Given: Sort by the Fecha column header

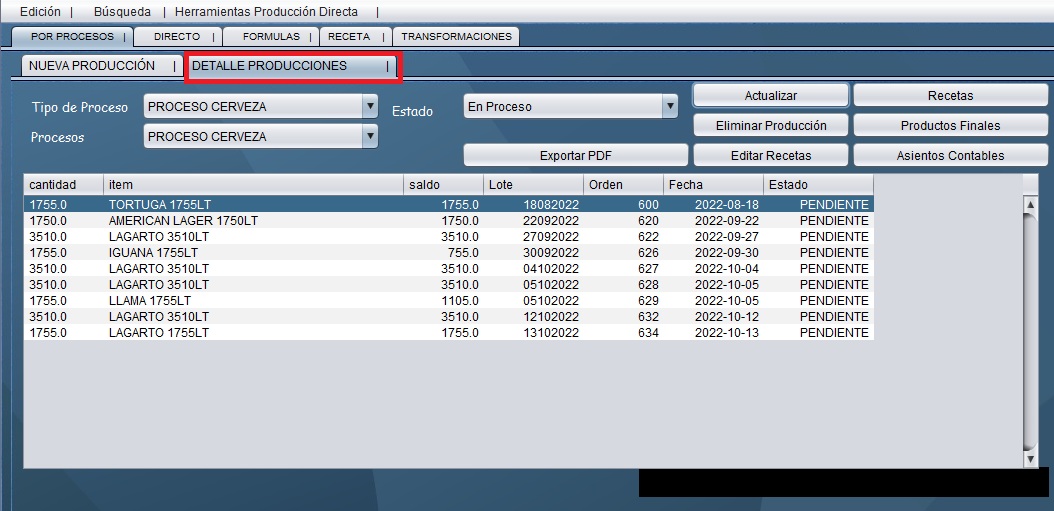Looking at the screenshot, I should [x=713, y=185].
